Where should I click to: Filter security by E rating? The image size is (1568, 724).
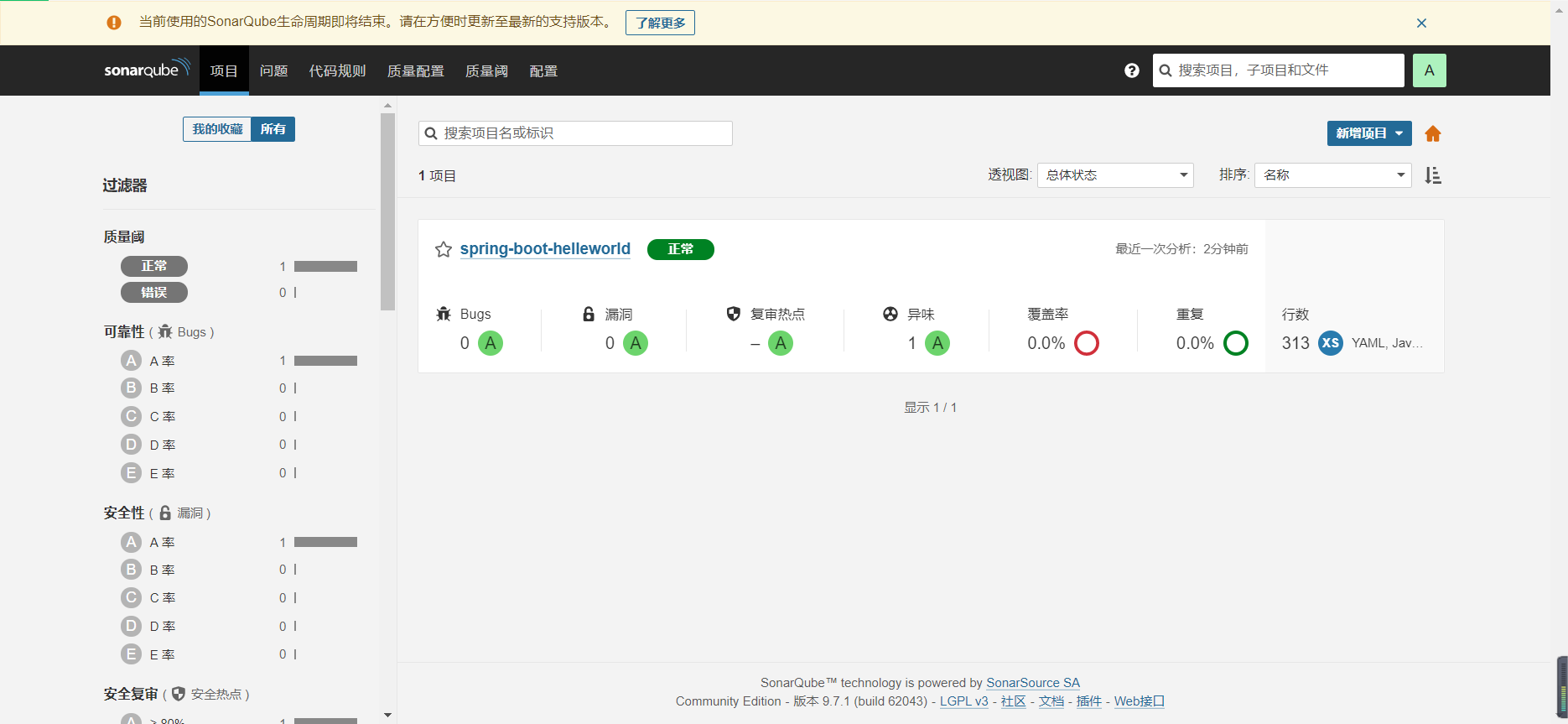coord(239,654)
